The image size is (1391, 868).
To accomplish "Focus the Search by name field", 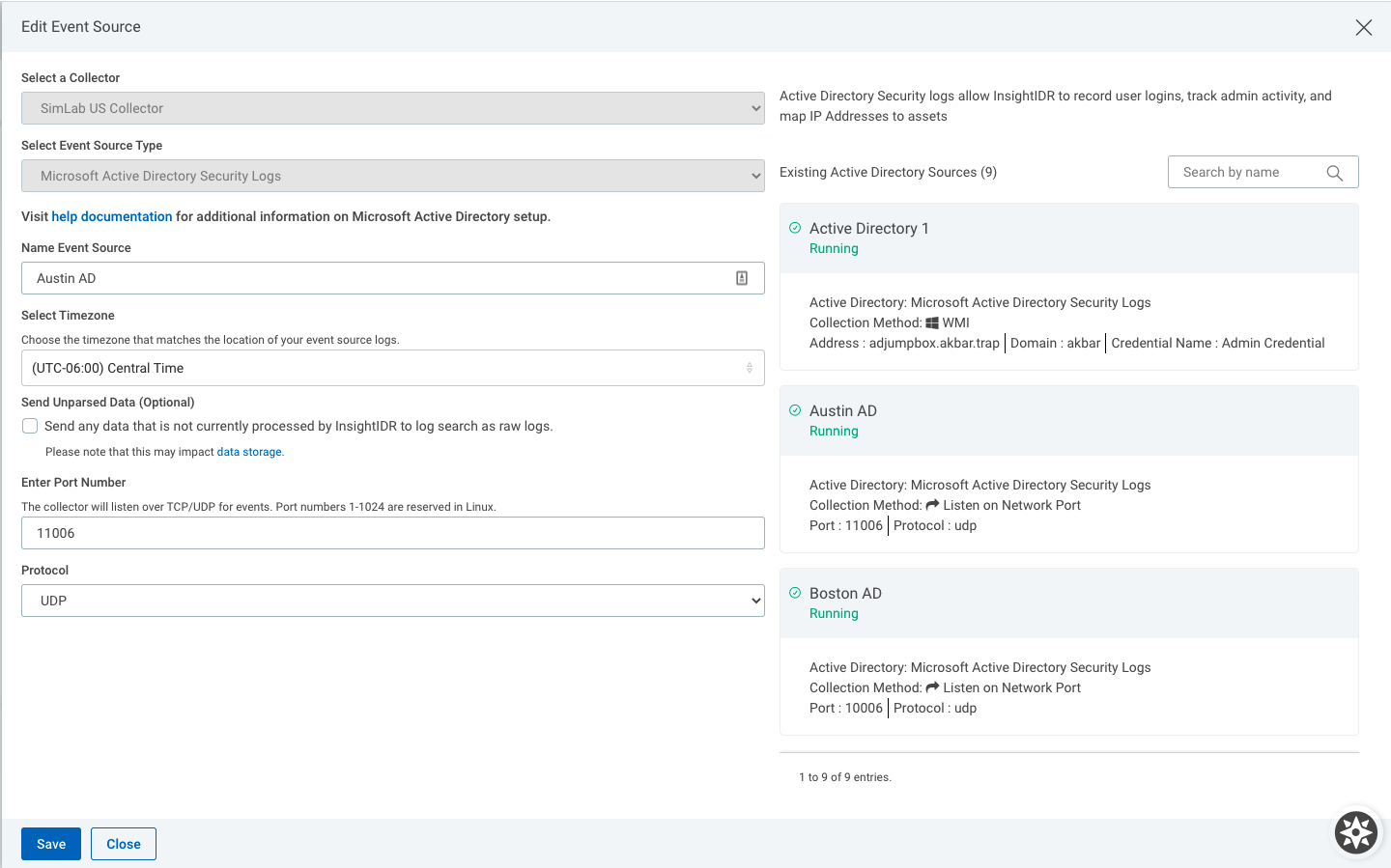I will point(1246,172).
